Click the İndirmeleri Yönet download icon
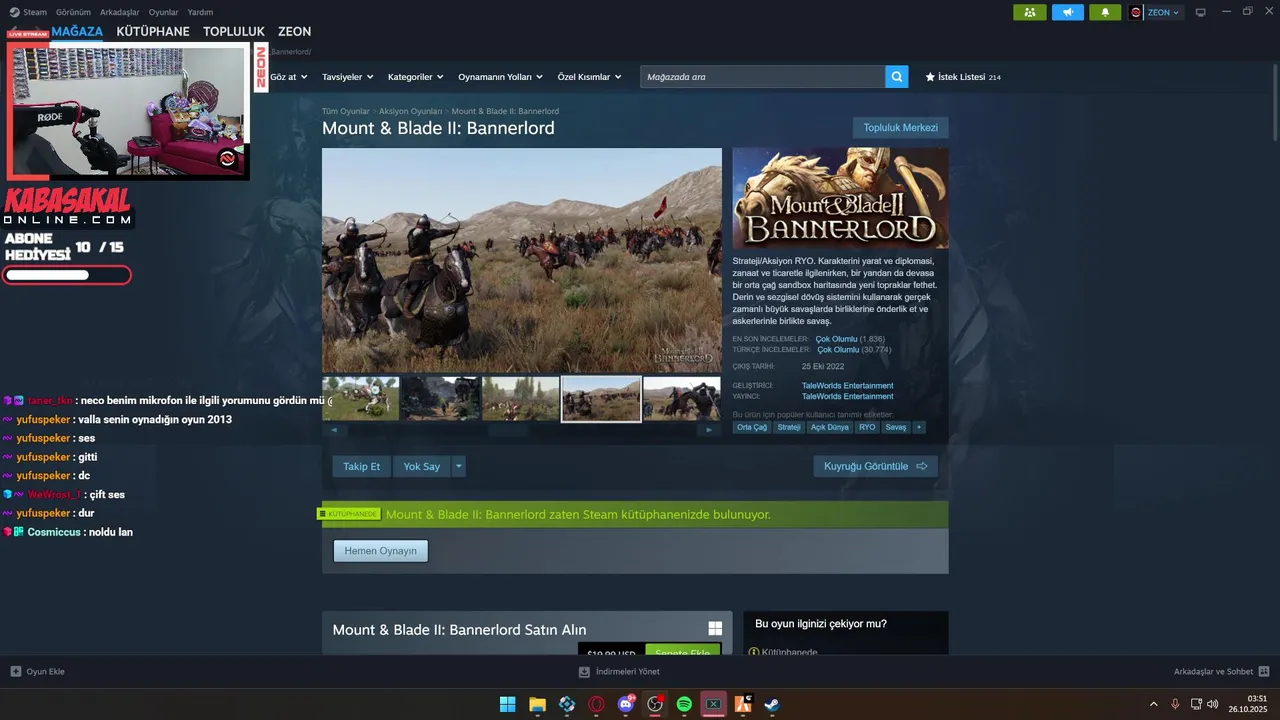This screenshot has width=1280, height=720. (x=584, y=671)
